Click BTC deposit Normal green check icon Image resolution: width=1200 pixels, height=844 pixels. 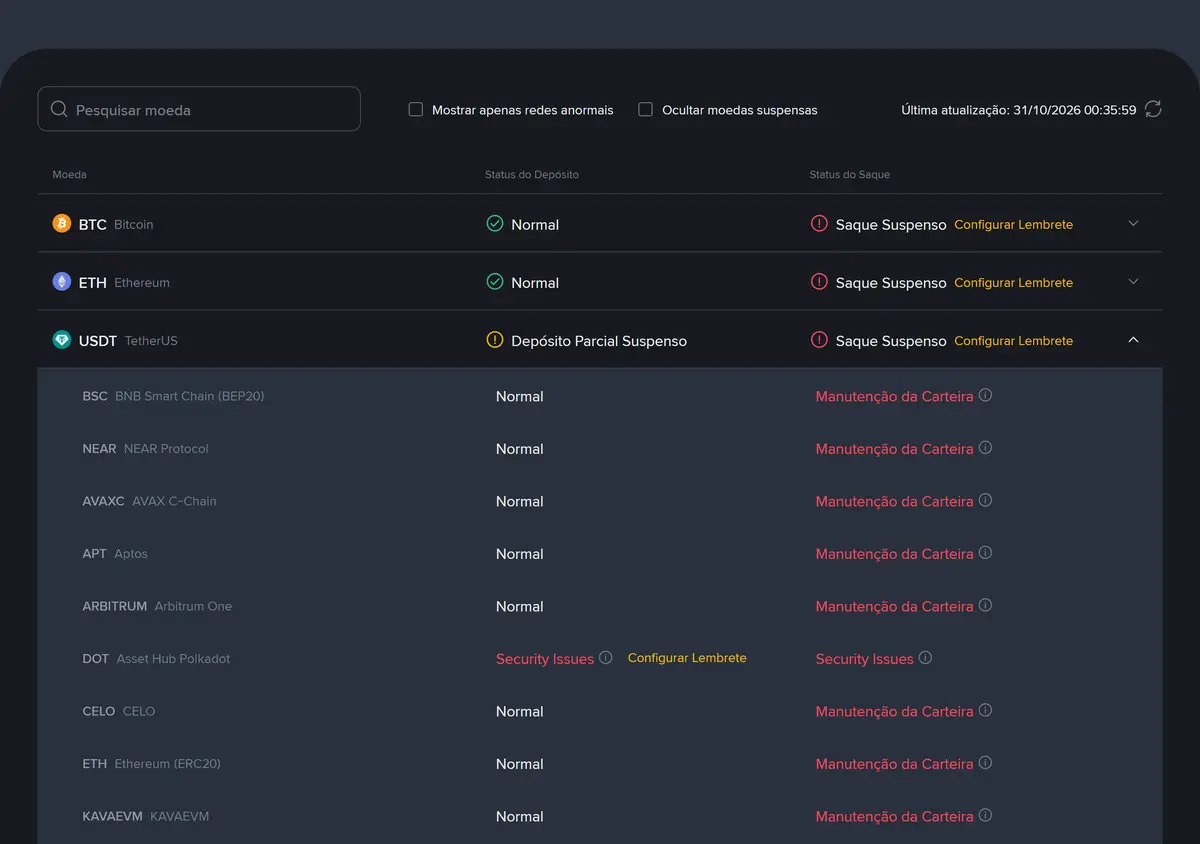click(x=494, y=224)
